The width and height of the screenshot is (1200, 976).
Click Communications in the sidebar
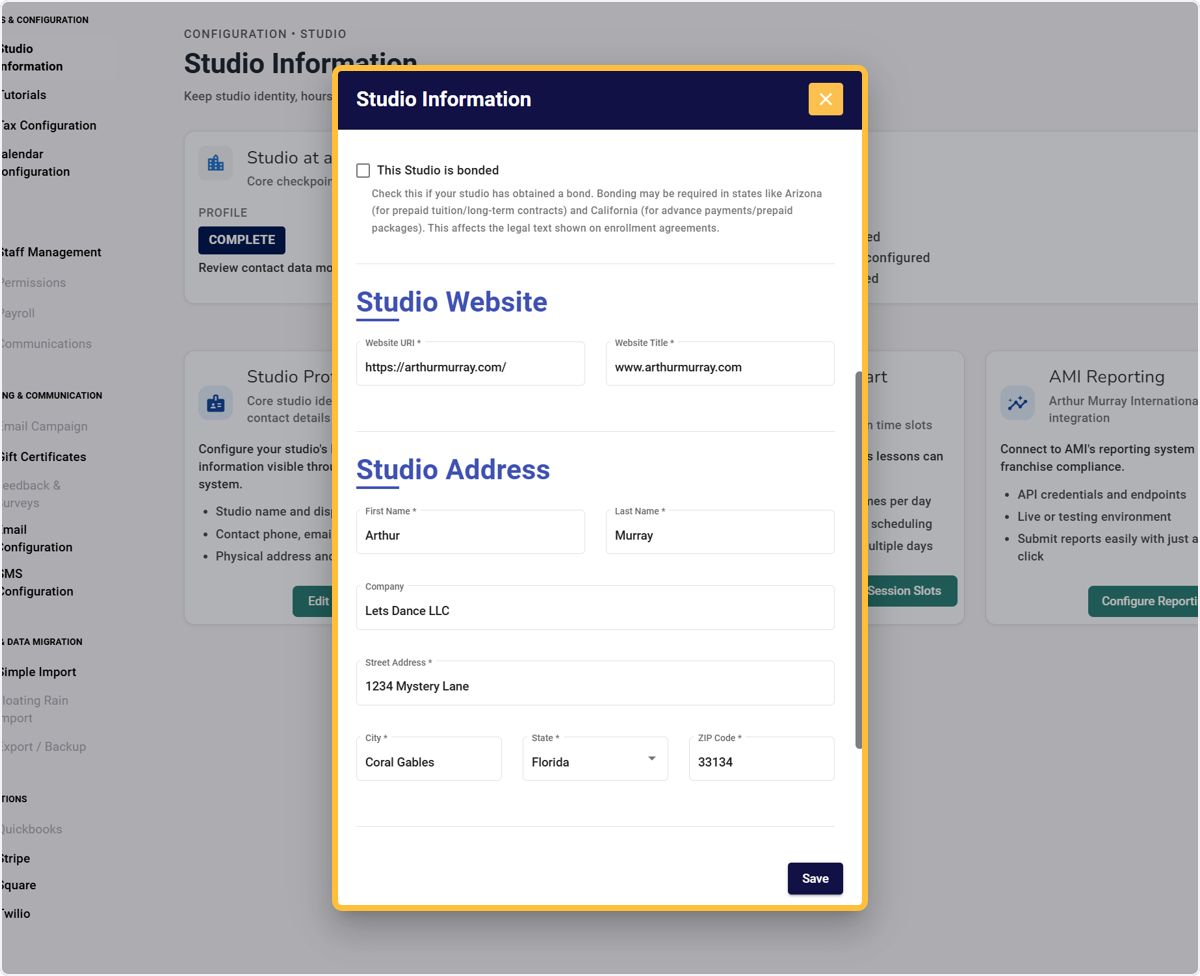click(46, 344)
